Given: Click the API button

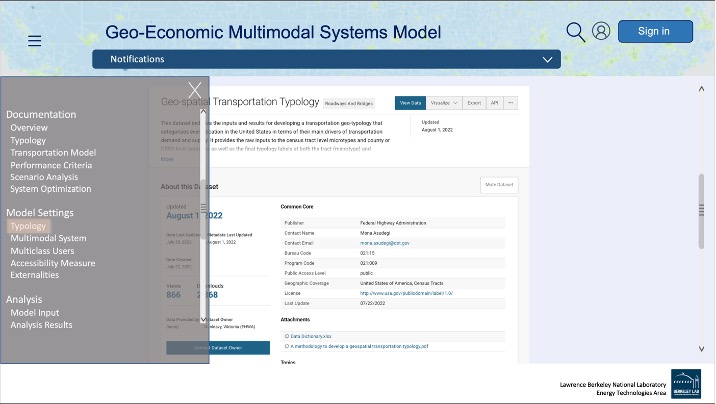Looking at the screenshot, I should tap(495, 103).
